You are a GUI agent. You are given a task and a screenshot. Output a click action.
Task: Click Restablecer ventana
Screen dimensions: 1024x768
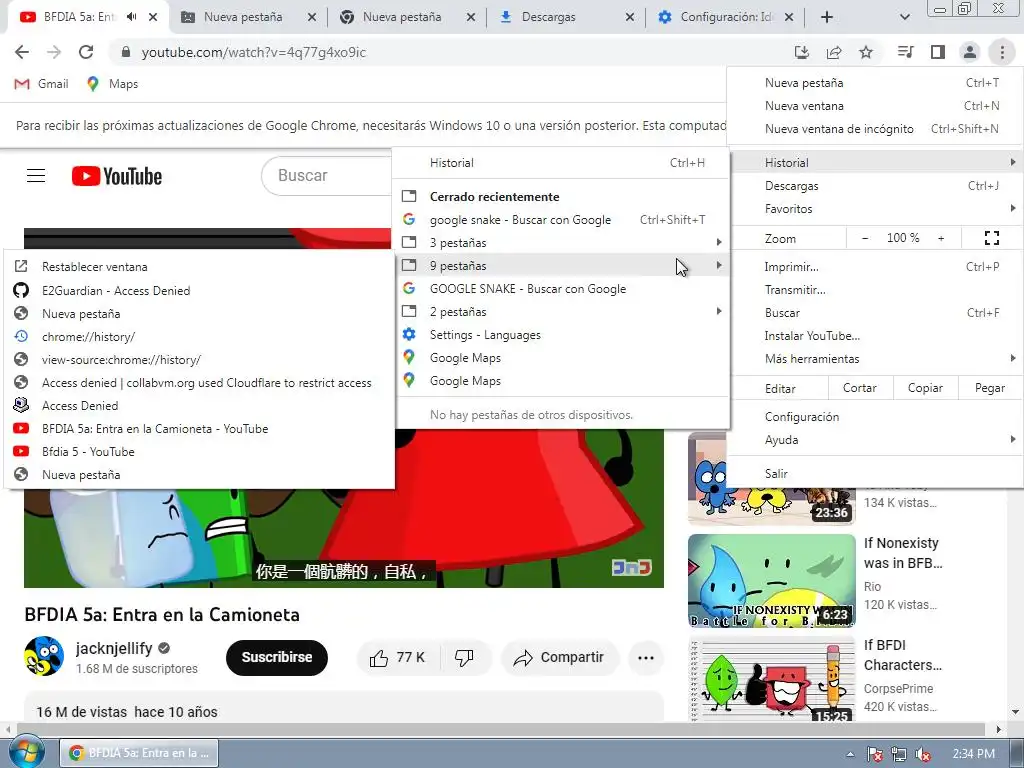tap(199, 266)
